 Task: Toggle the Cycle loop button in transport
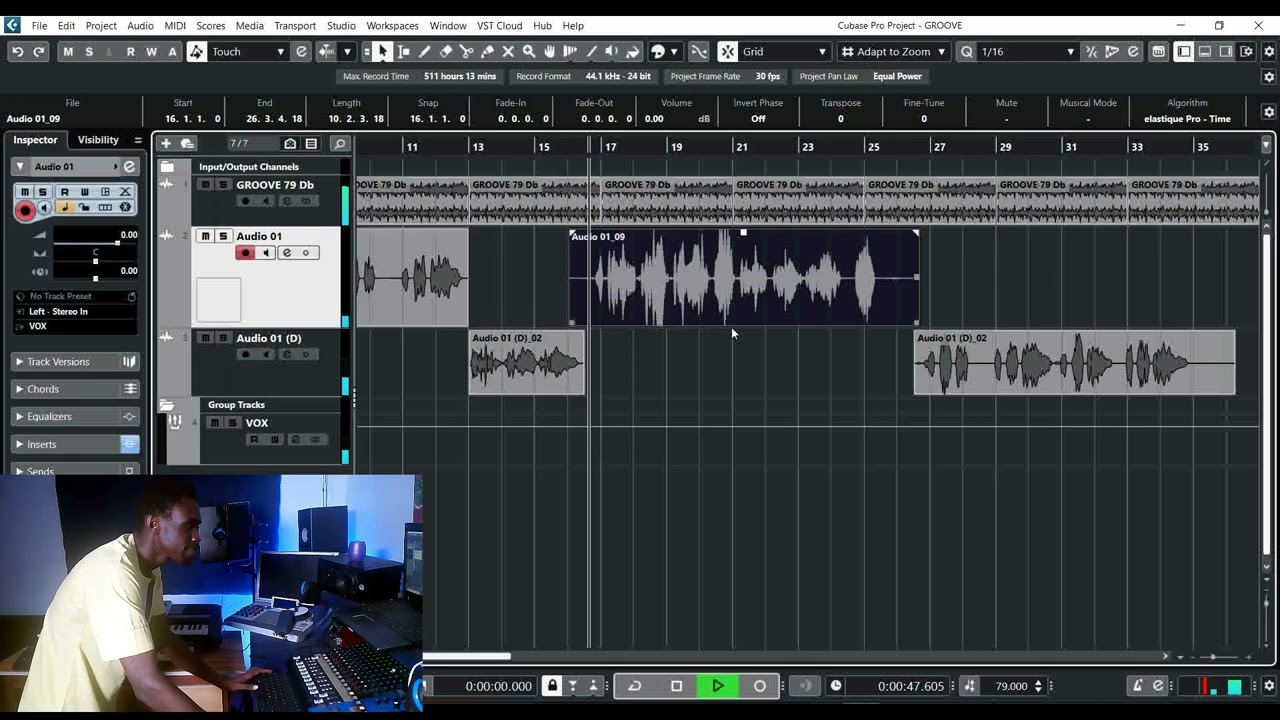tap(635, 686)
